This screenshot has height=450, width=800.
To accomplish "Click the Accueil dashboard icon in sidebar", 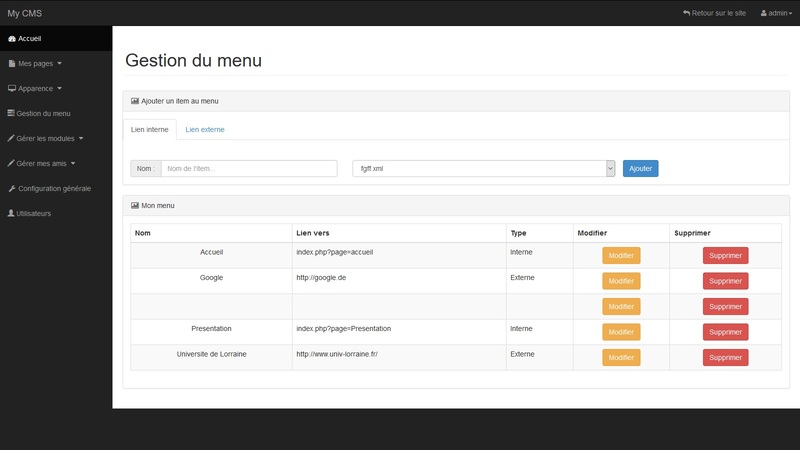I will coord(12,39).
